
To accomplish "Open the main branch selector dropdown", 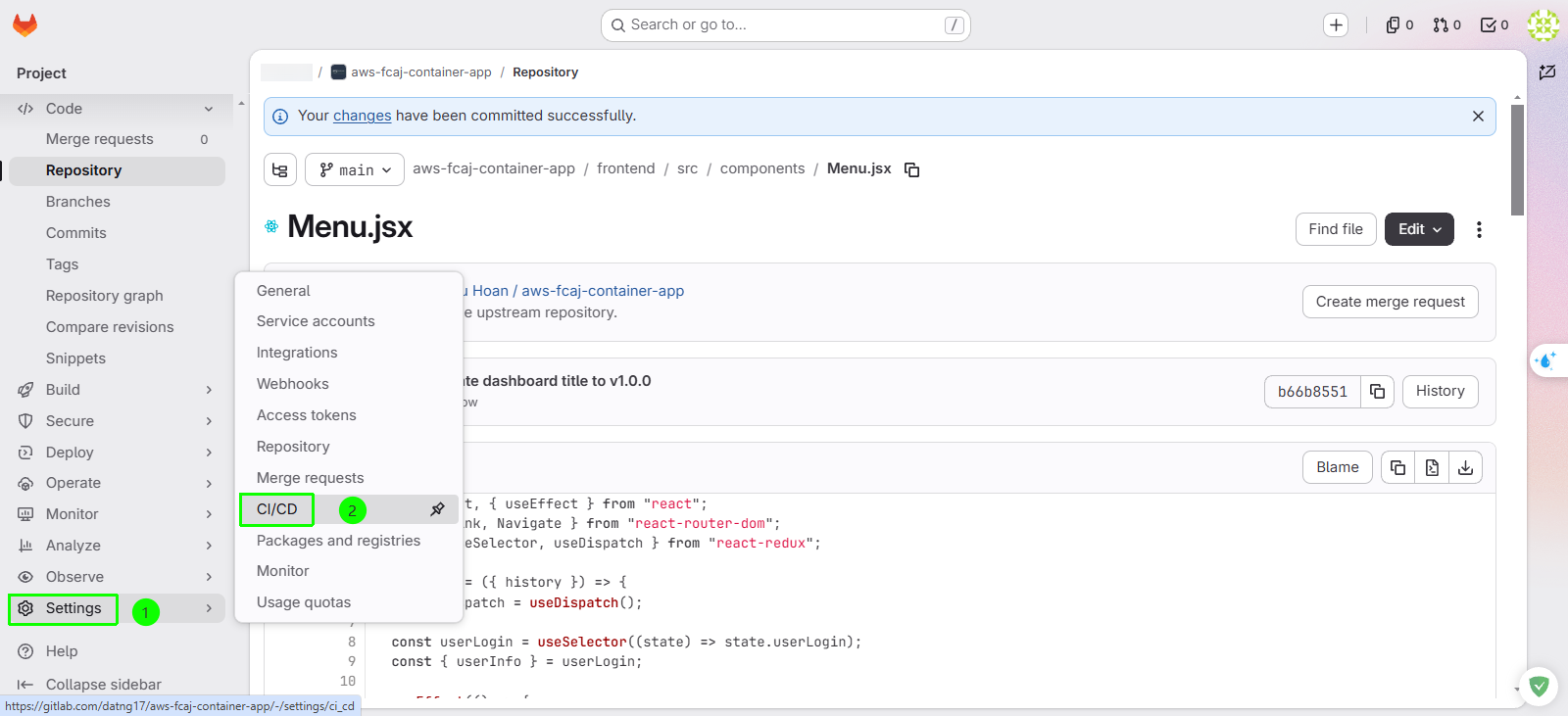I will (x=355, y=169).
